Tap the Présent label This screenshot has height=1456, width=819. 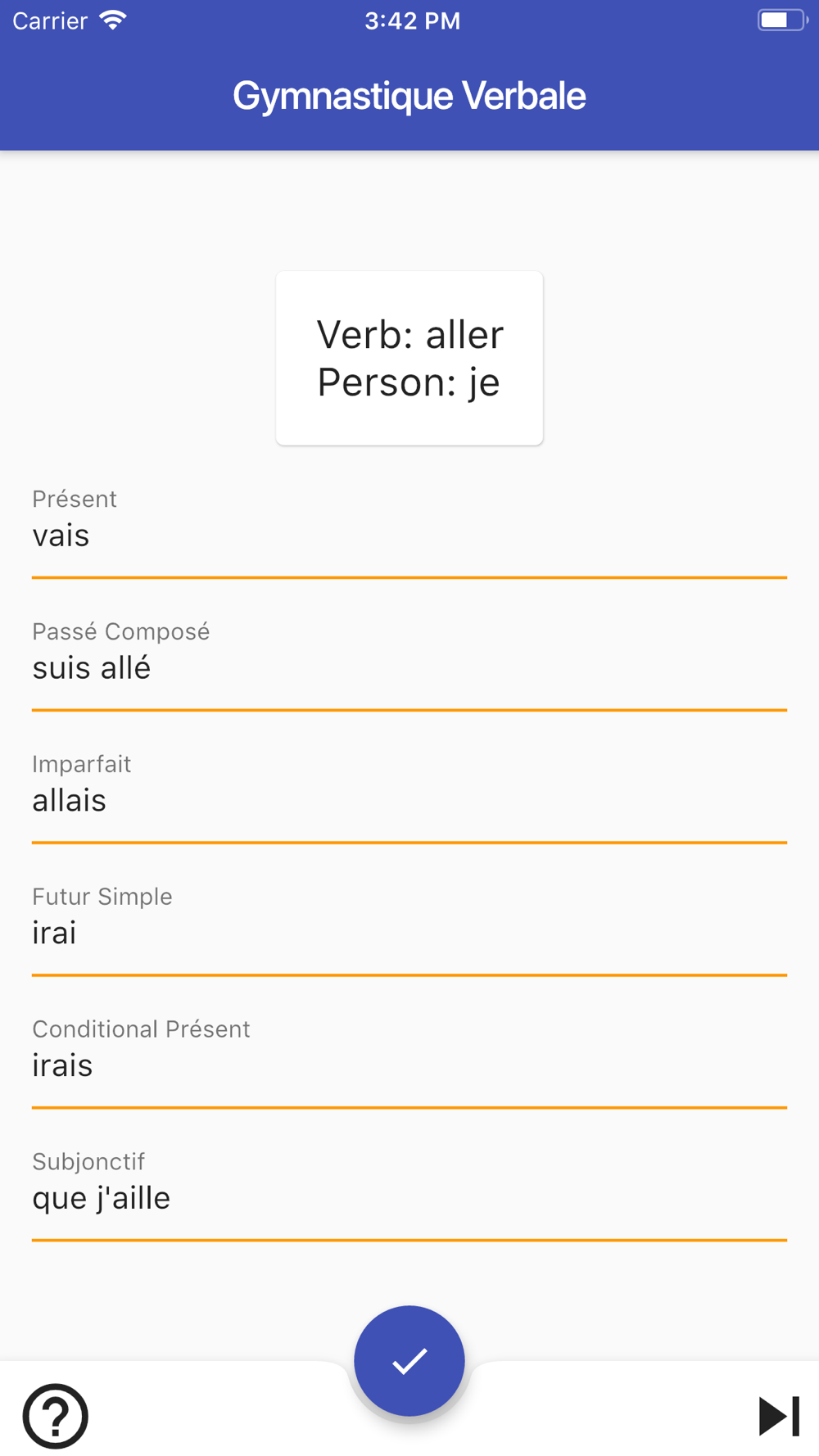(x=75, y=499)
